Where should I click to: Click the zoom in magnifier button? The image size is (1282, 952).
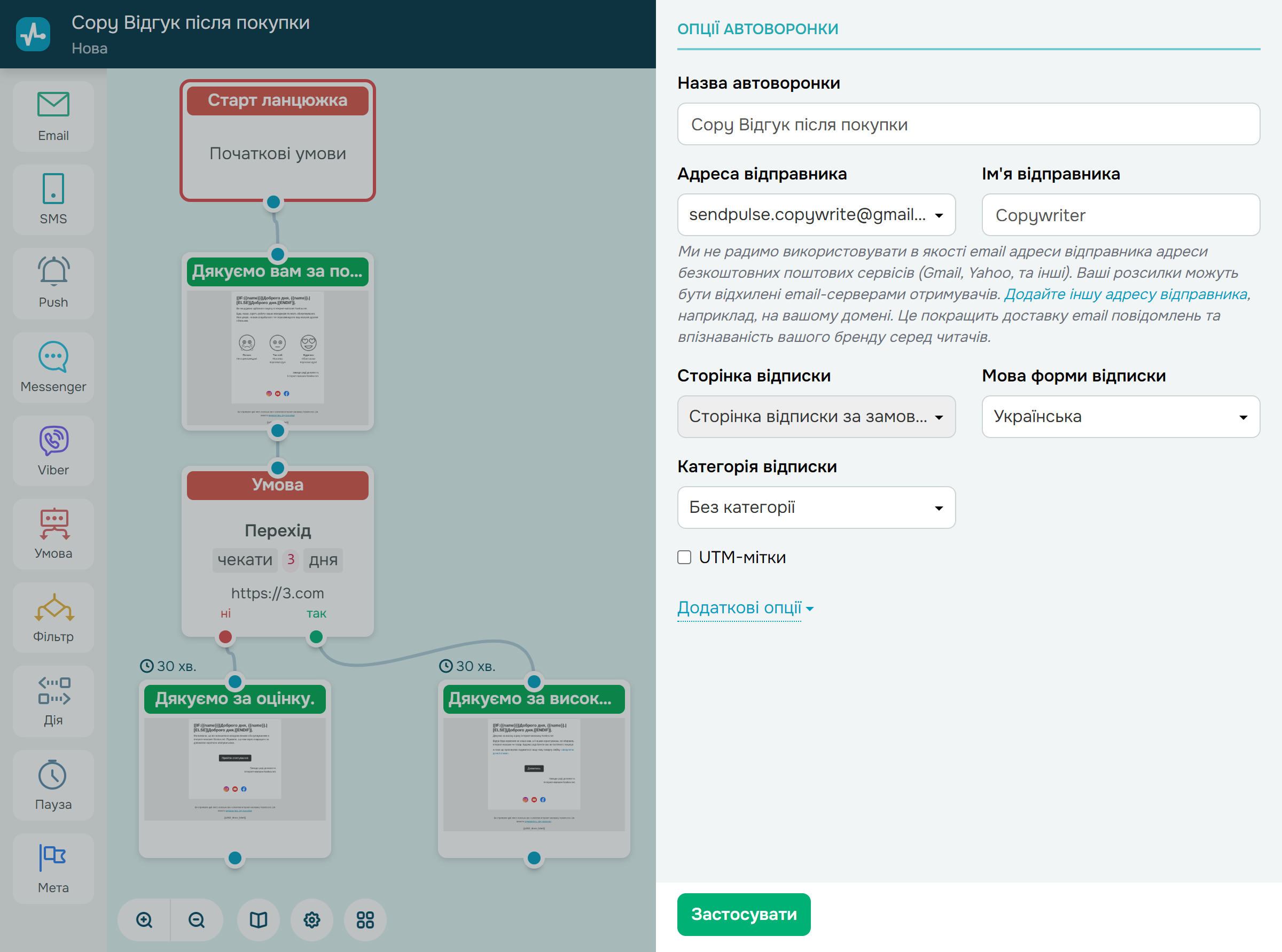pos(144,920)
